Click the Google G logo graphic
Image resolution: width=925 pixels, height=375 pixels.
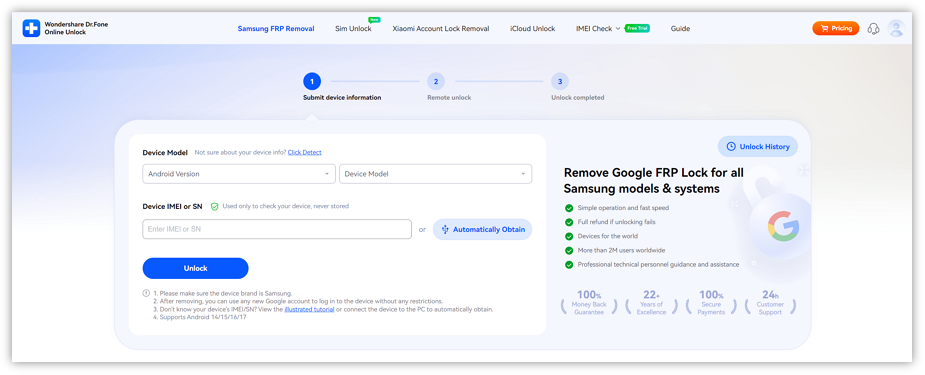coord(783,225)
